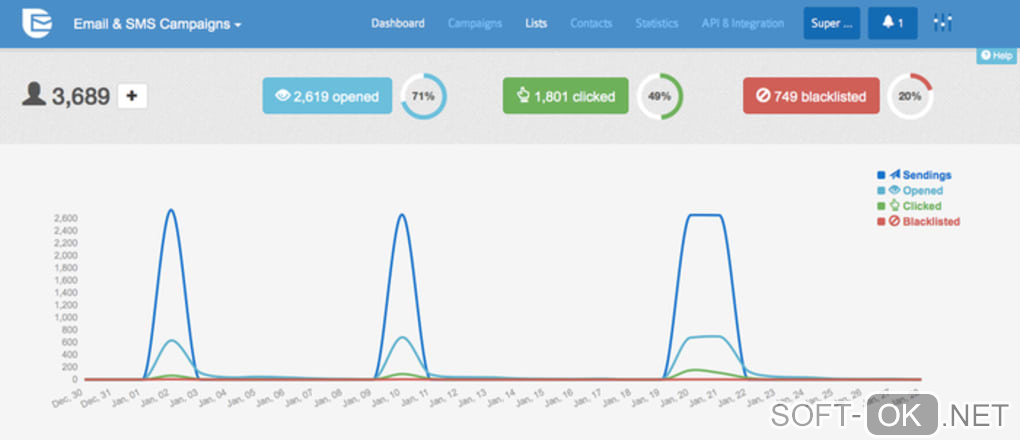
Task: Click the 749 blacklisted button
Action: pyautogui.click(x=811, y=96)
